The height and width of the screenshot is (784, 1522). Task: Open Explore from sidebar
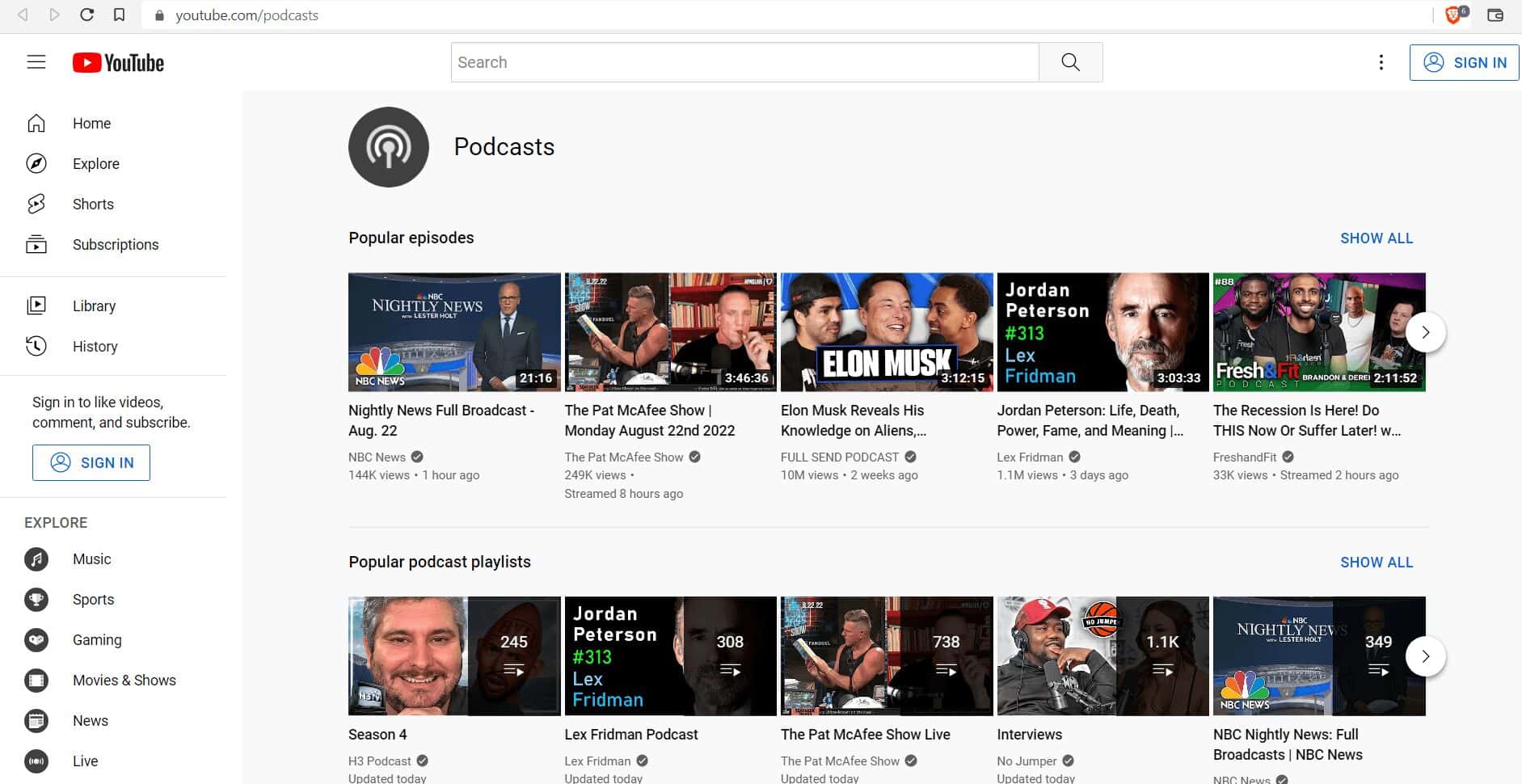(113, 163)
